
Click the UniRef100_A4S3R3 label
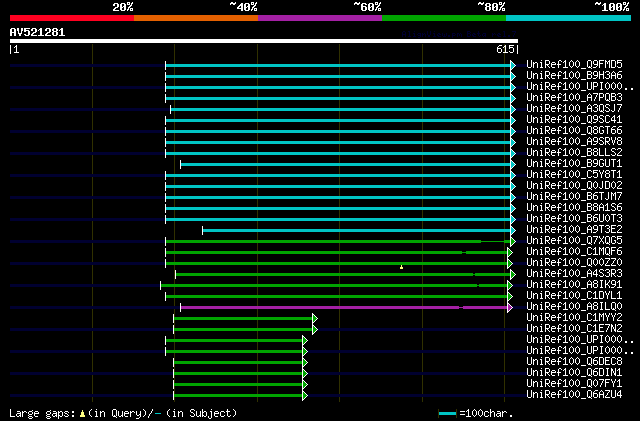point(574,274)
